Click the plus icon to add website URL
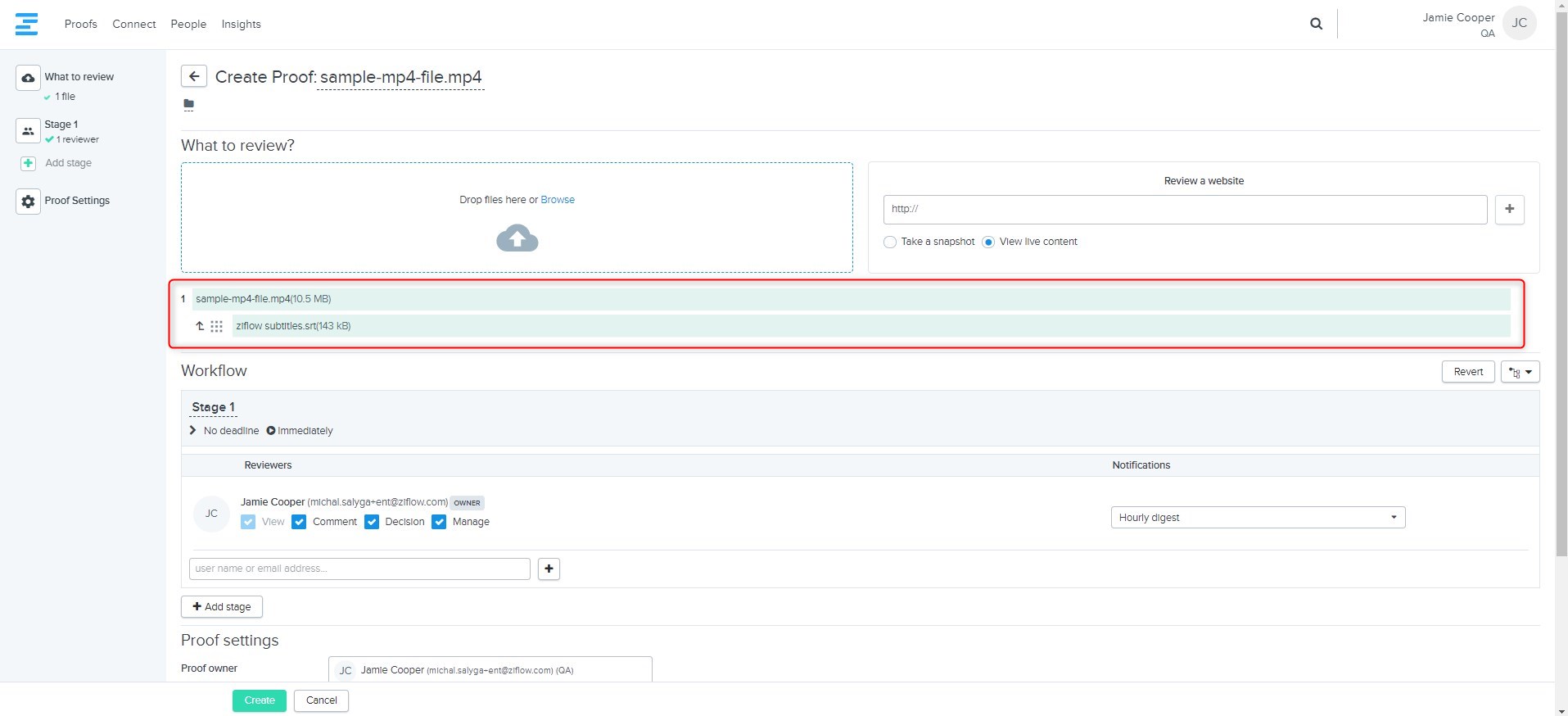Viewport: 1568px width, 716px height. click(1509, 209)
